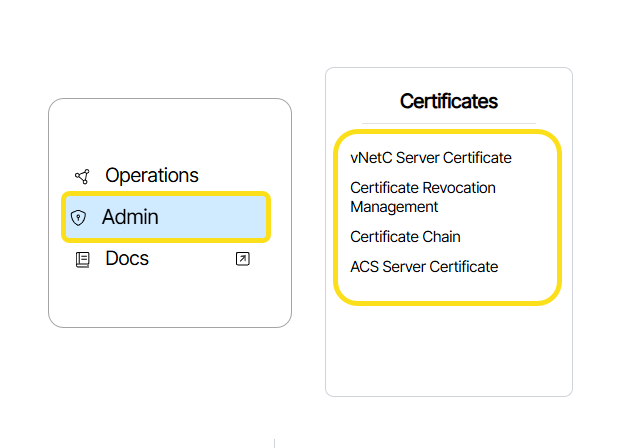Select ACS Server Certificate
Viewport: 642px width, 448px height.
point(423,266)
